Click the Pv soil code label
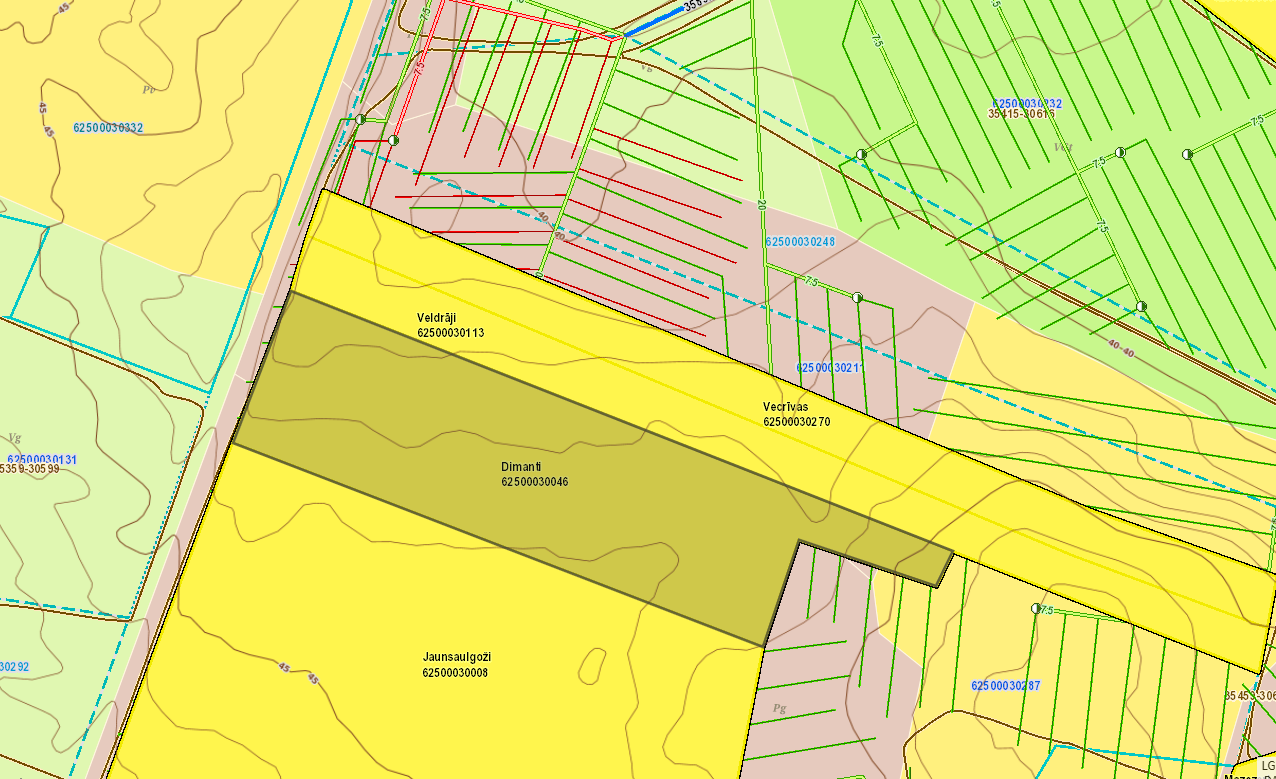Viewport: 1276px width, 779px height. [149, 89]
